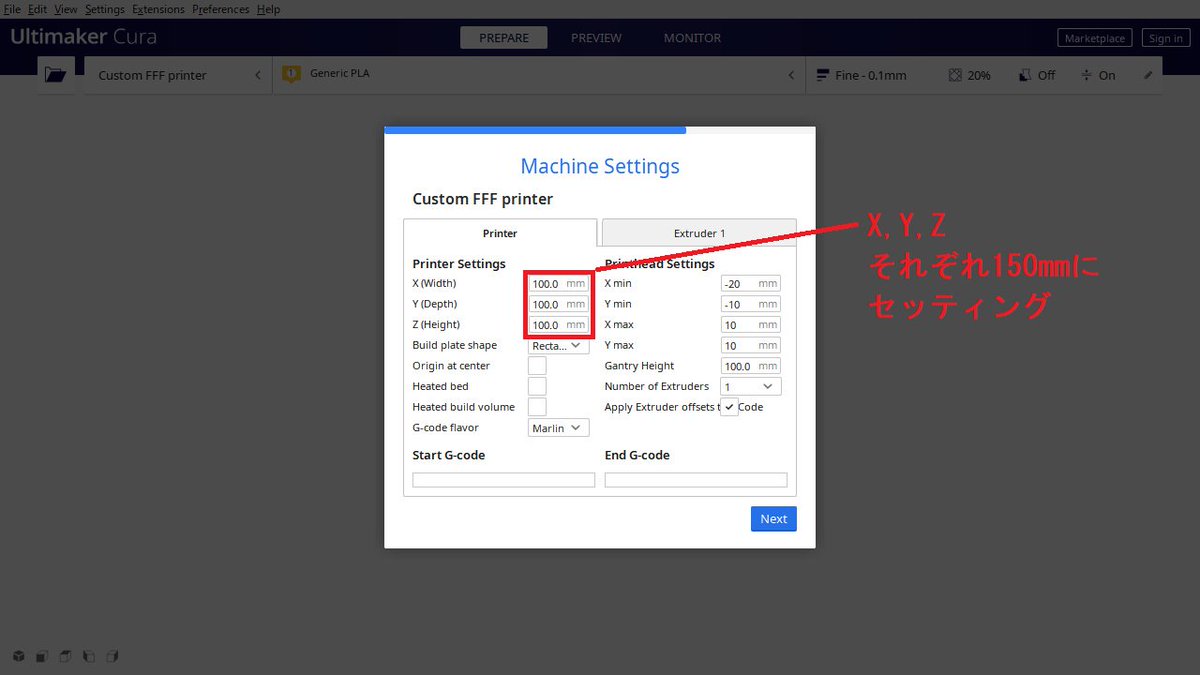Switch to the Extruder 1 tab
This screenshot has height=675, width=1200.
(699, 233)
